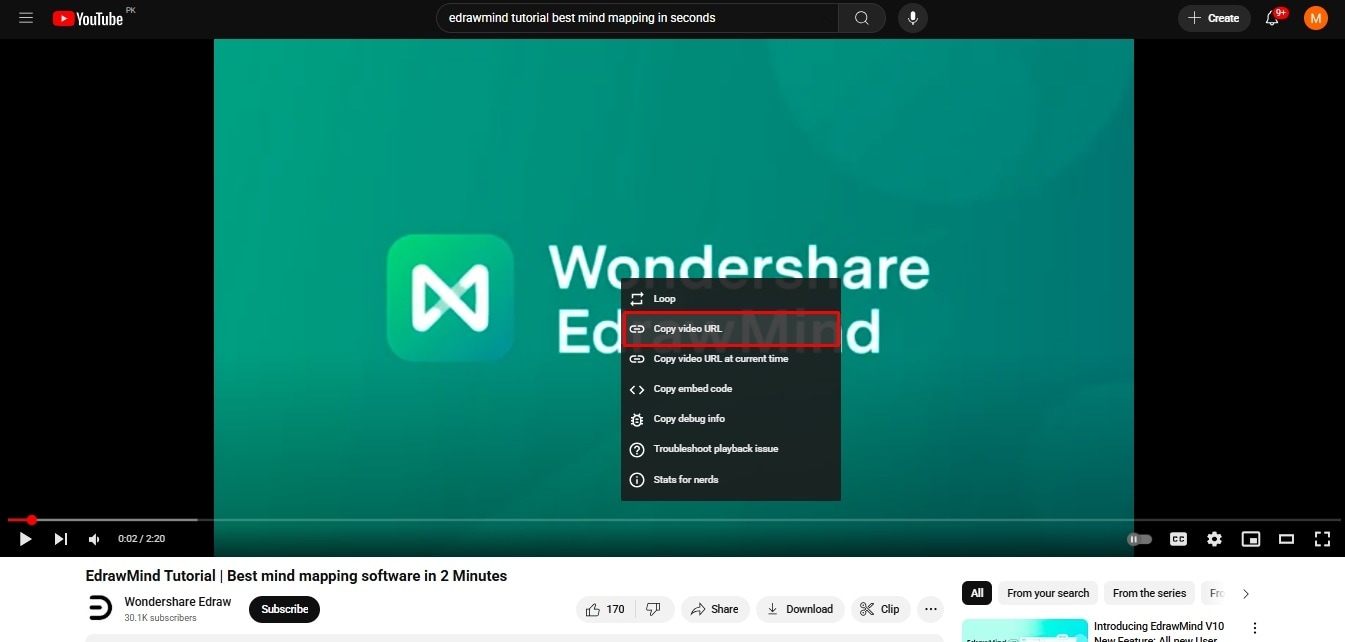
Task: Choose Troubleshoot playback issue
Action: tap(731, 449)
